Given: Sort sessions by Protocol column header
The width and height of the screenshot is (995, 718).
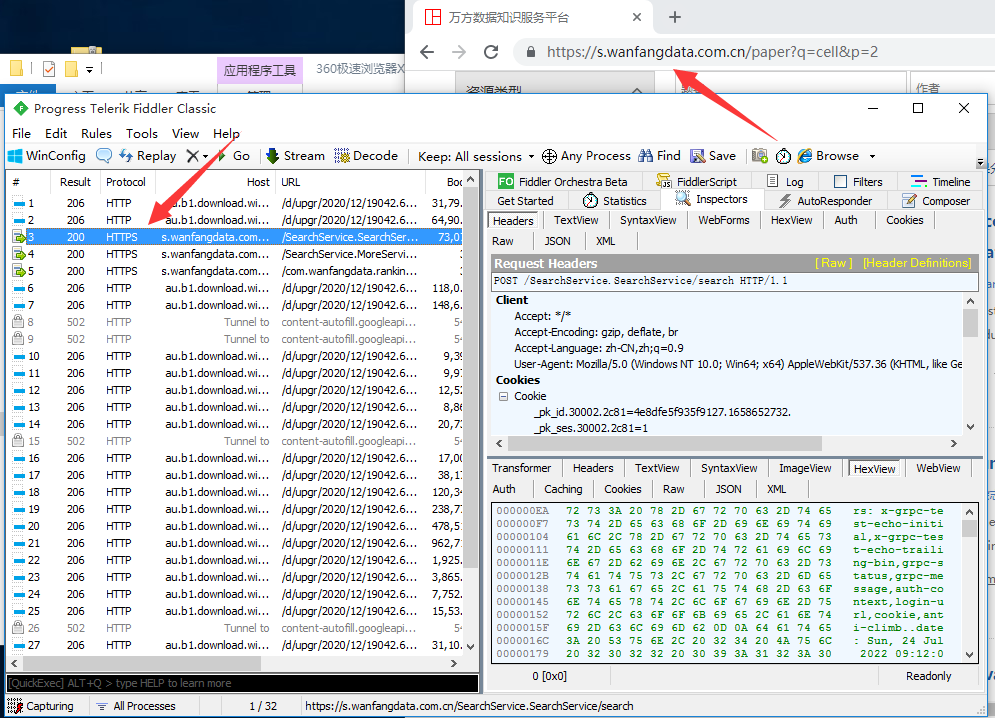Looking at the screenshot, I should pos(126,182).
